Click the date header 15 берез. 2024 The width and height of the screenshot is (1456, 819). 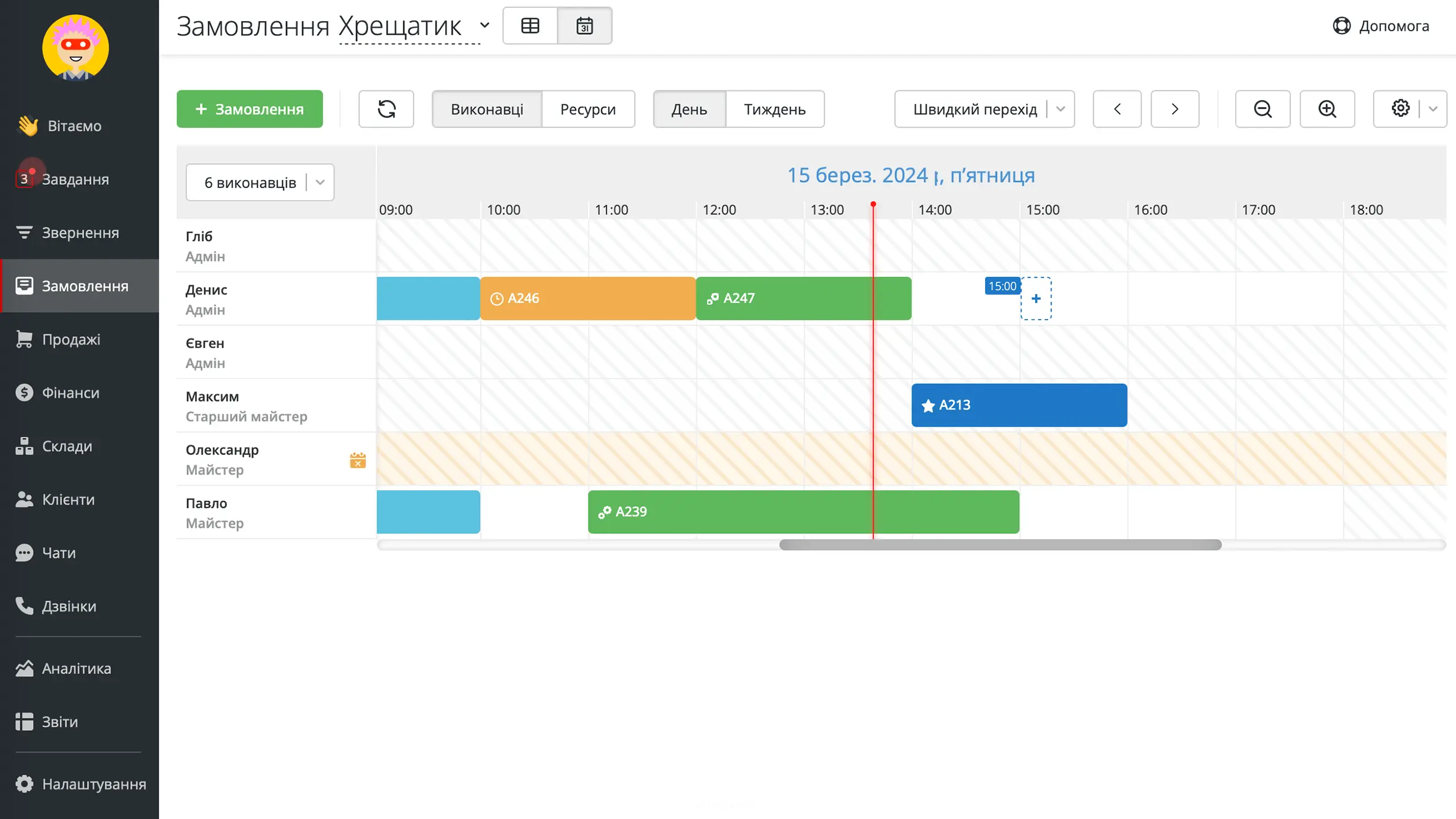pos(911,175)
